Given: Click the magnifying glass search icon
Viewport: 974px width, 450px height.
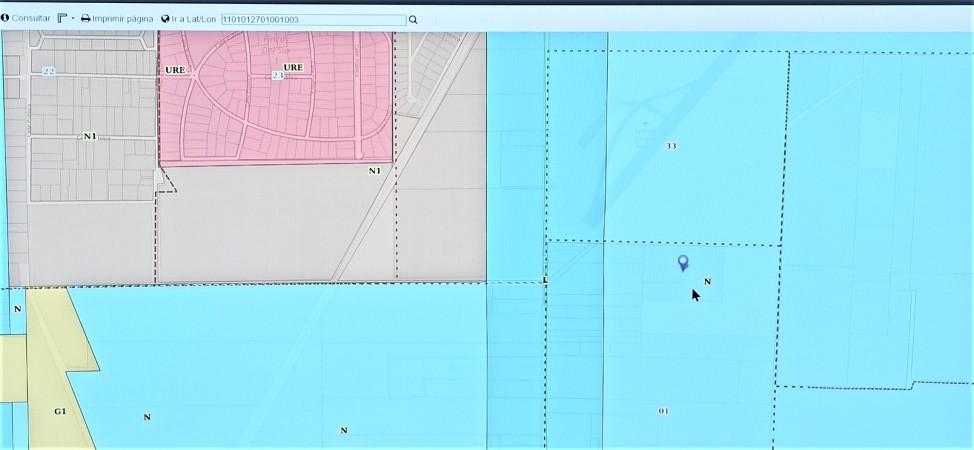Looking at the screenshot, I should click(x=413, y=19).
